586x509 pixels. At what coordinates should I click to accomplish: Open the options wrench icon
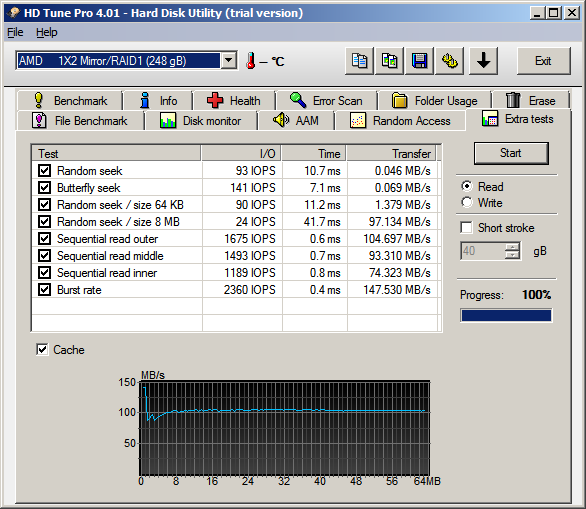click(x=450, y=61)
